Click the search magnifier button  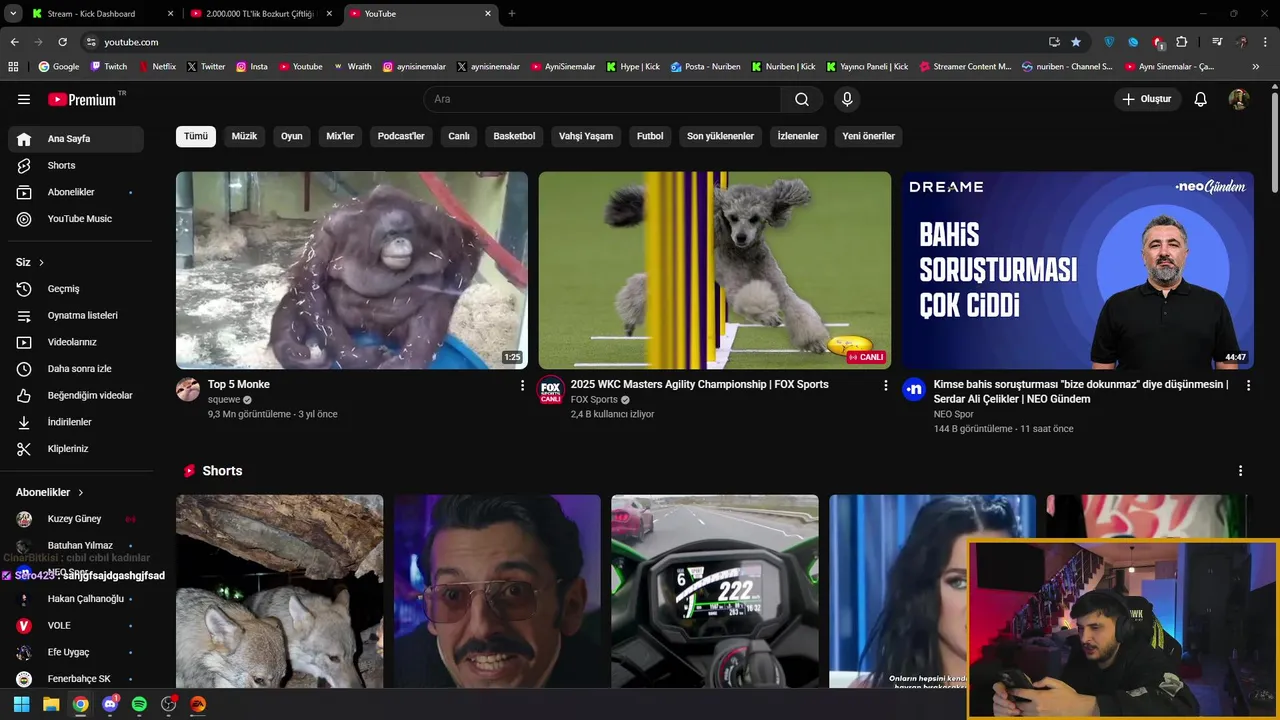[802, 99]
